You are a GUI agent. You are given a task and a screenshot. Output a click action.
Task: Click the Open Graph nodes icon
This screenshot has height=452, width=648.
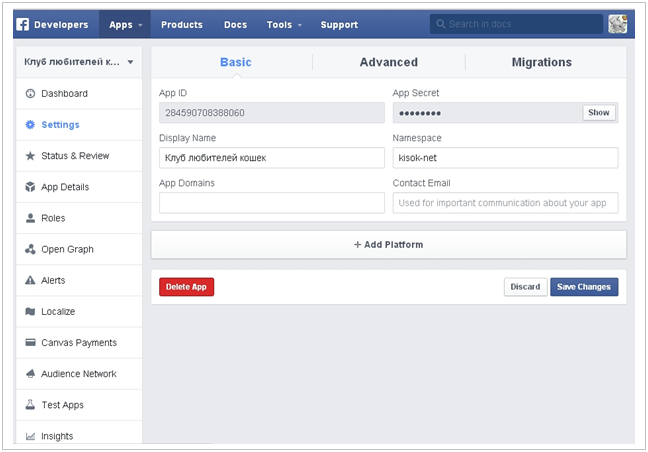pyautogui.click(x=30, y=249)
